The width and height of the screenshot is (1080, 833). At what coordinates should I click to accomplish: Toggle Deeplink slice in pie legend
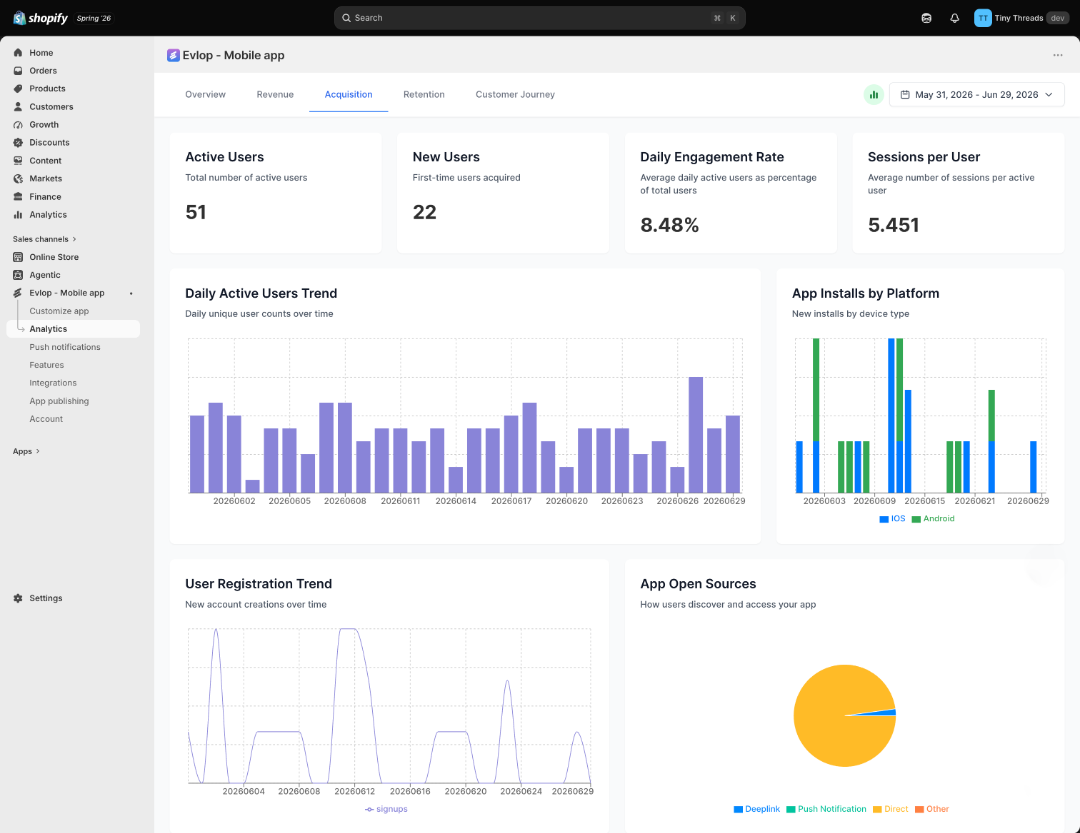tap(756, 809)
